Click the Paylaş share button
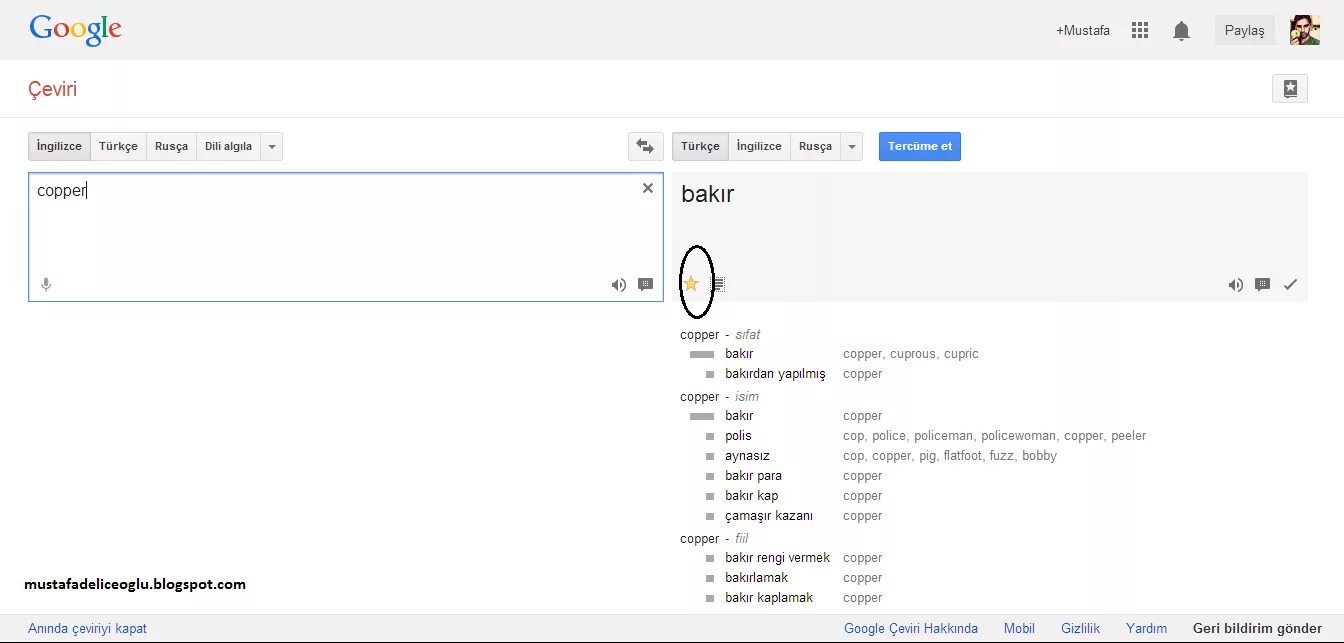Screen dimensions: 1344x643 1245,30
